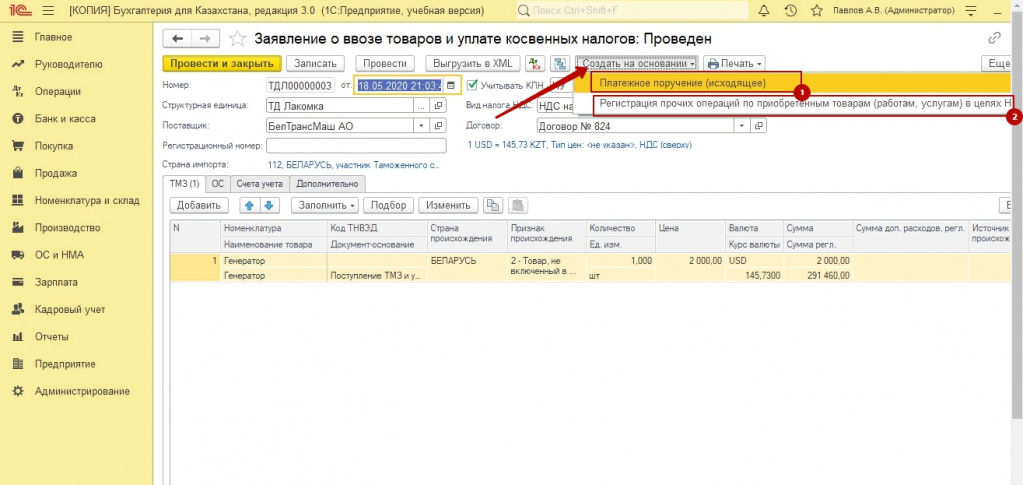Select the 291 460,00 sum cell
Viewport: 1023px width, 485px height.
[x=818, y=276]
